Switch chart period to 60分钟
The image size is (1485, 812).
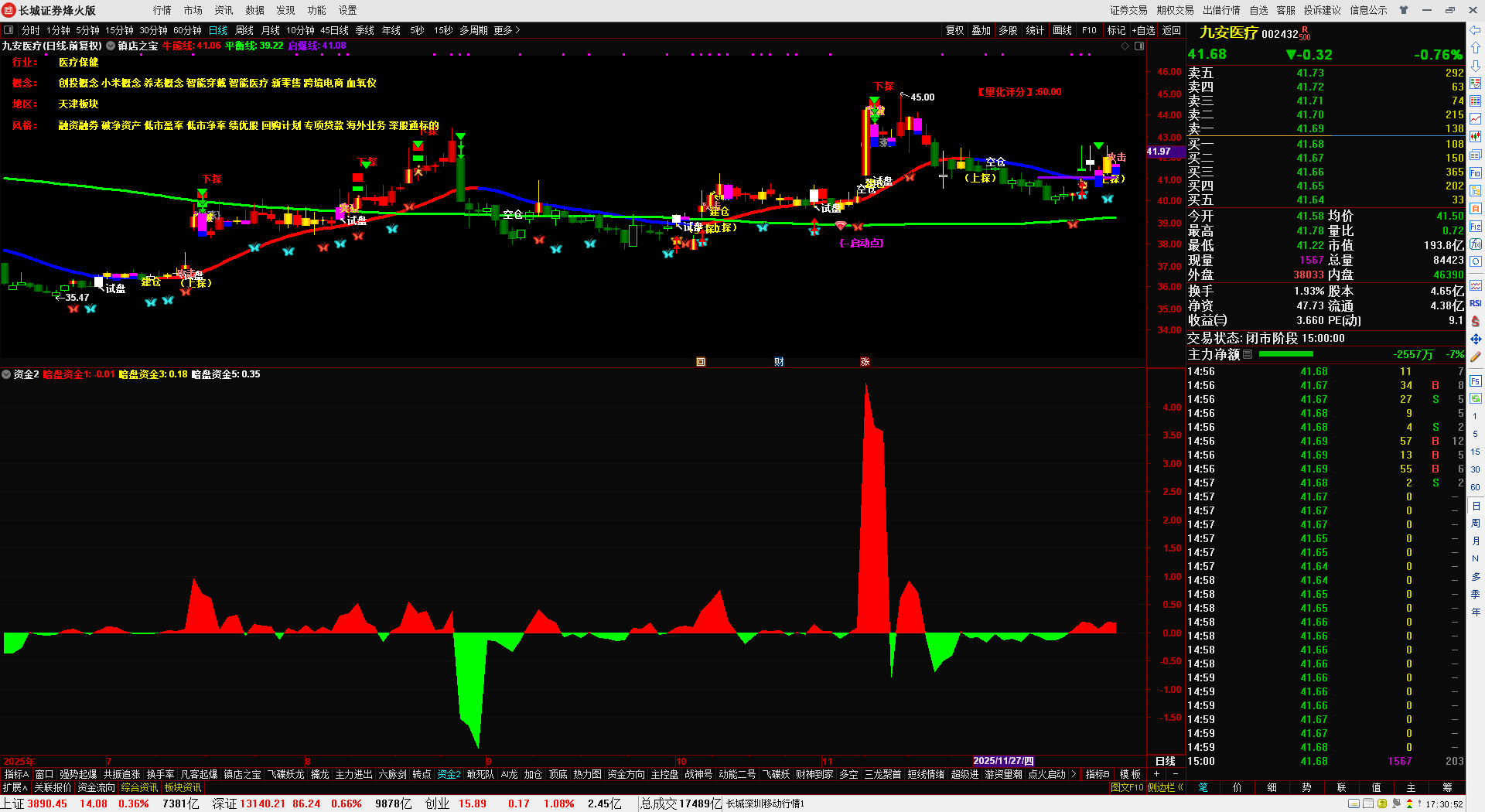pyautogui.click(x=187, y=30)
